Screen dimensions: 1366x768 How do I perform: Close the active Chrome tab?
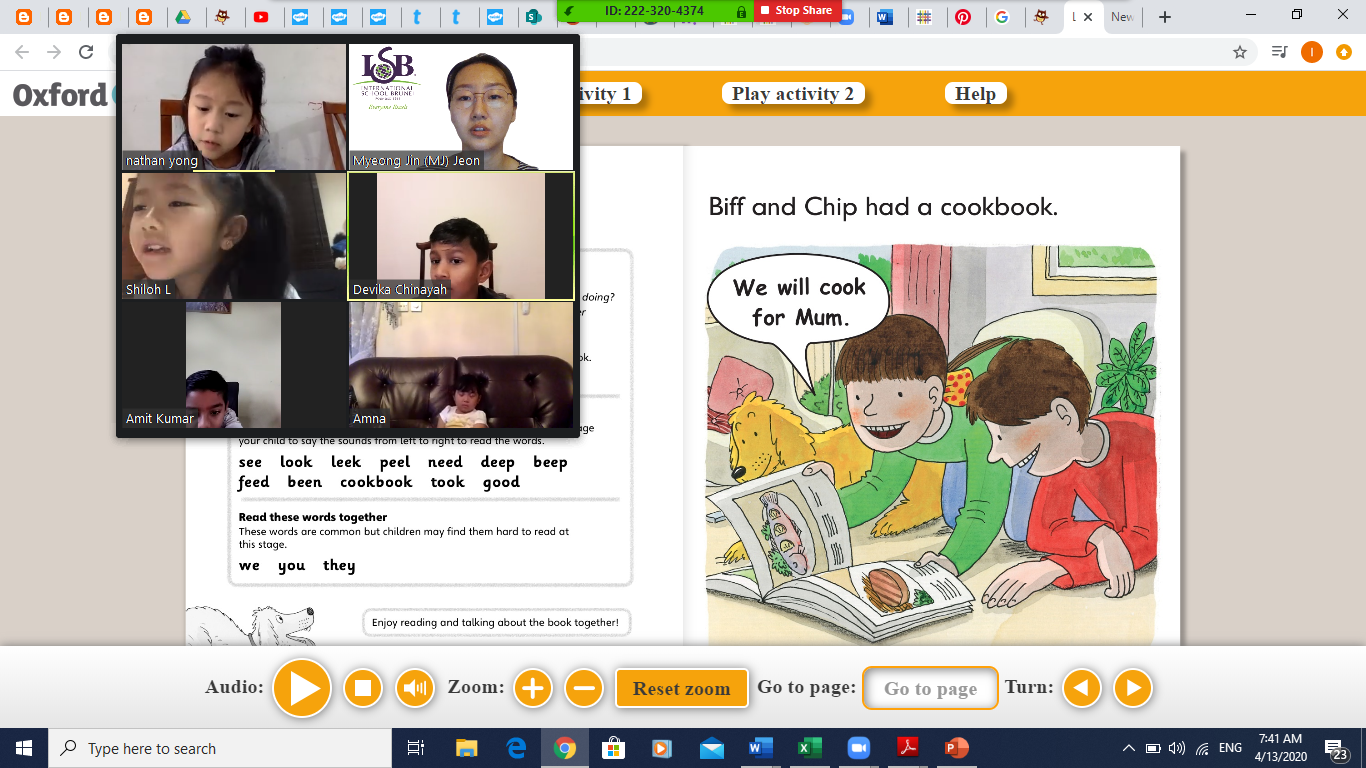(x=1088, y=17)
